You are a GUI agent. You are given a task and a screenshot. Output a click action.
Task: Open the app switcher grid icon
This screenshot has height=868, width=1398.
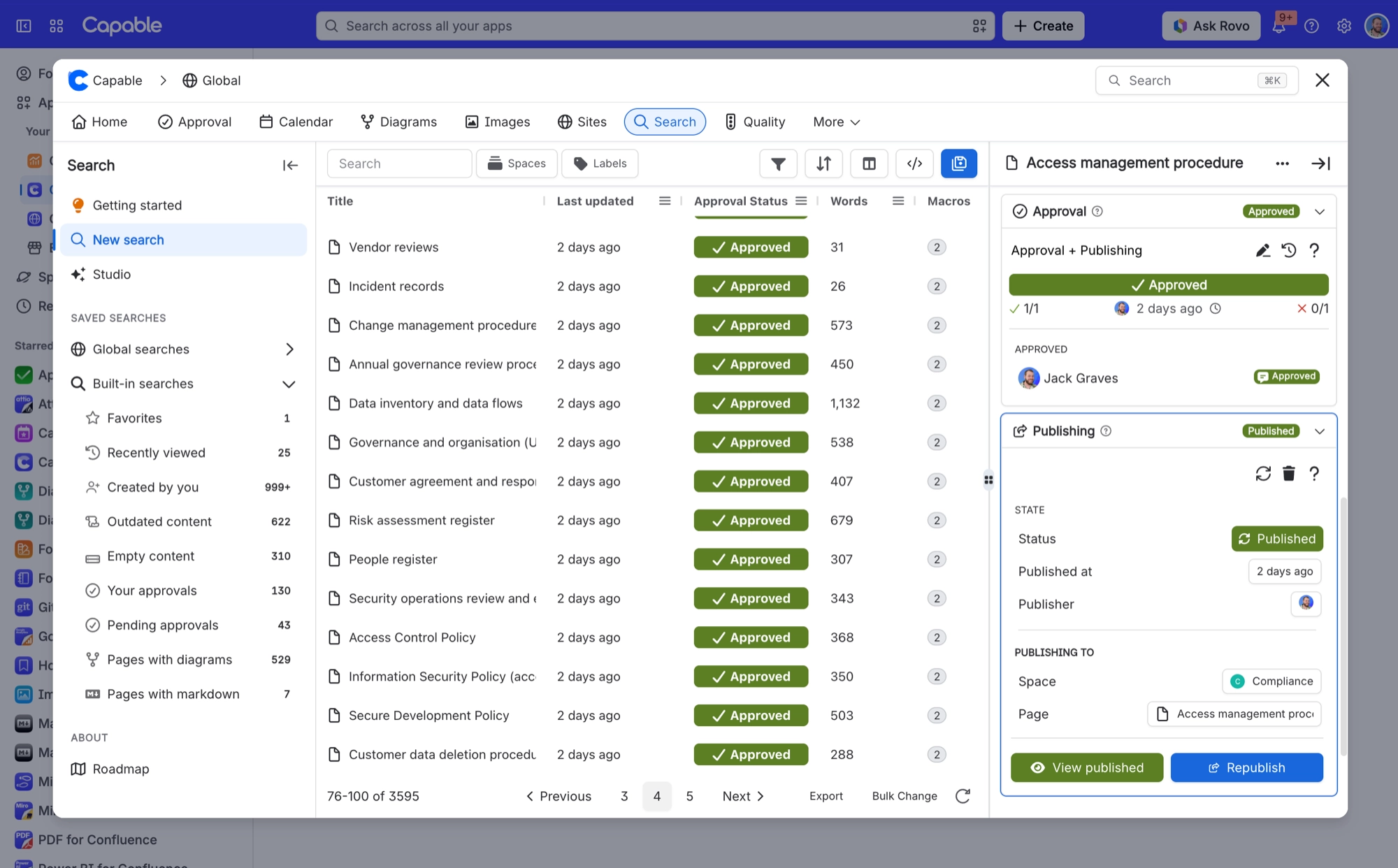(57, 26)
